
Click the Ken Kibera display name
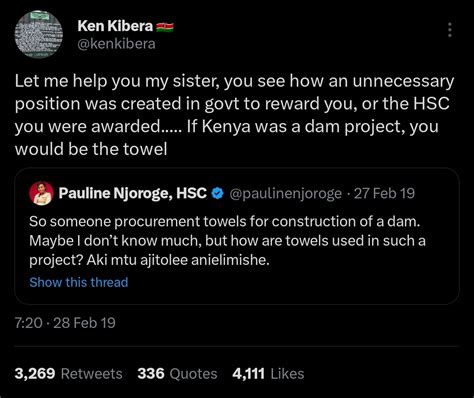pyautogui.click(x=115, y=26)
